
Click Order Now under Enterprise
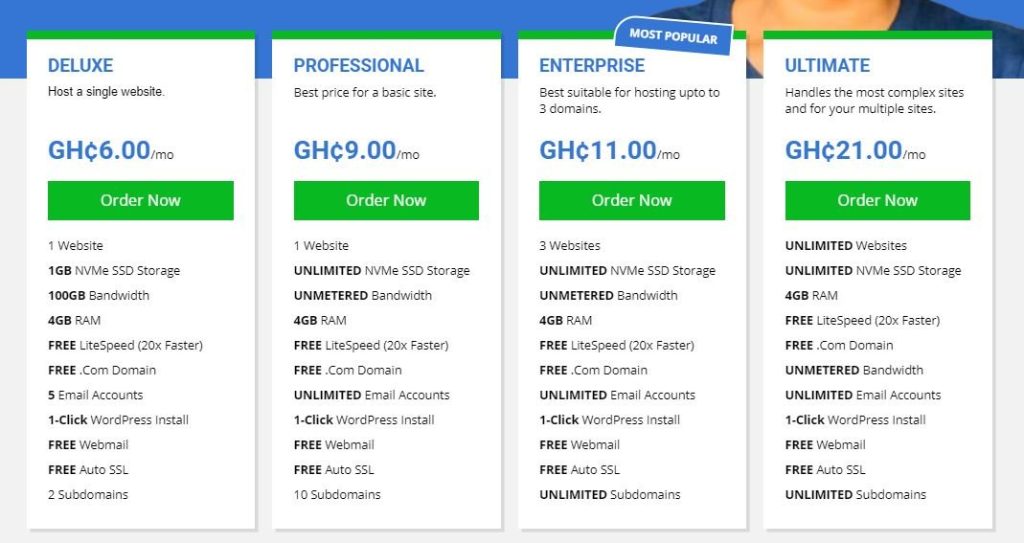coord(632,201)
